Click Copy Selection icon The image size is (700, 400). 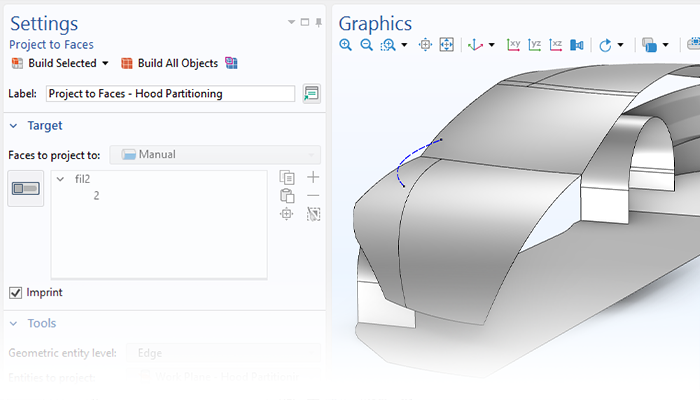click(x=287, y=177)
